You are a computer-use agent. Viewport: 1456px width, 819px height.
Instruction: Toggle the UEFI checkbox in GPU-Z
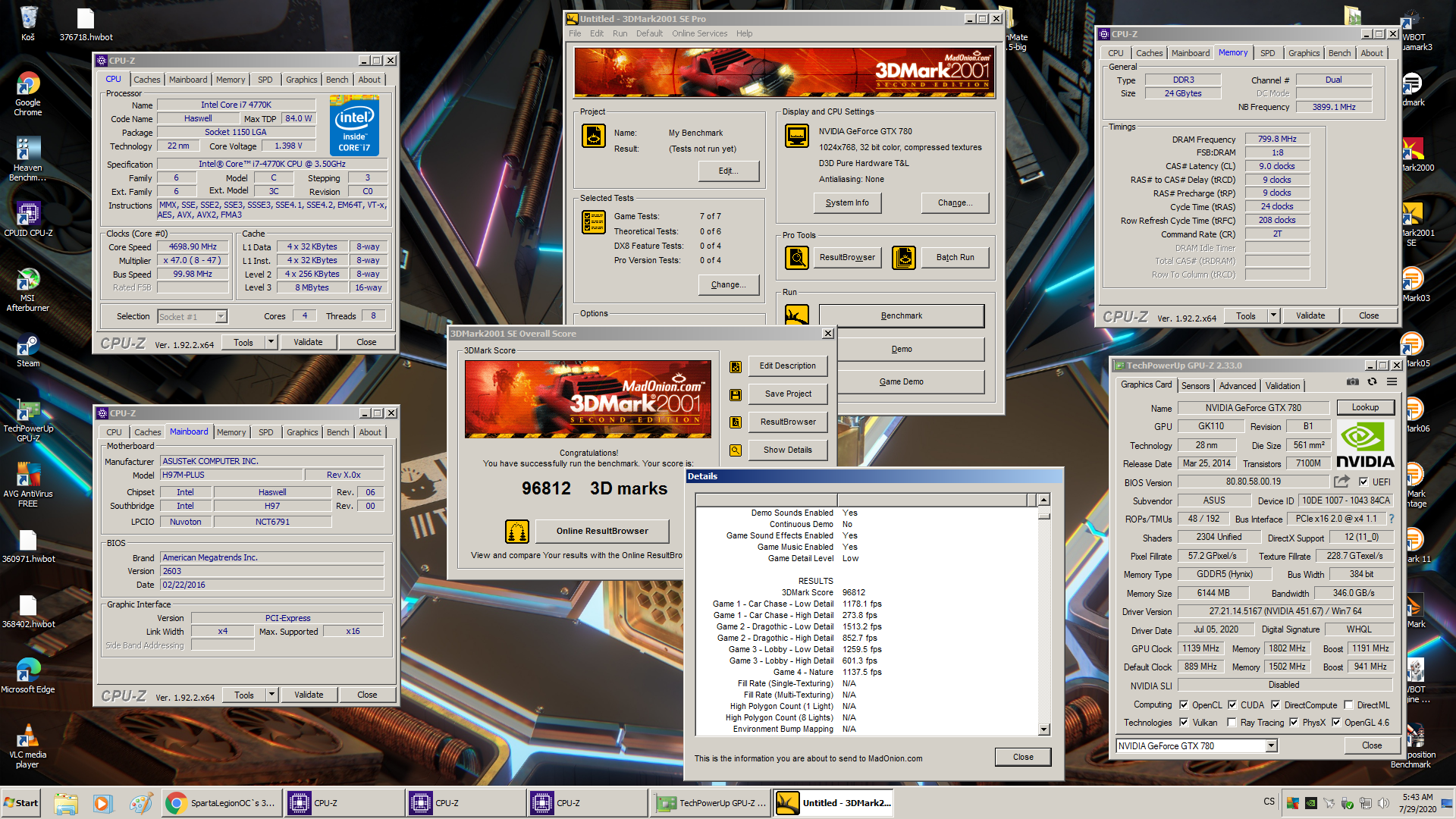pyautogui.click(x=1363, y=482)
